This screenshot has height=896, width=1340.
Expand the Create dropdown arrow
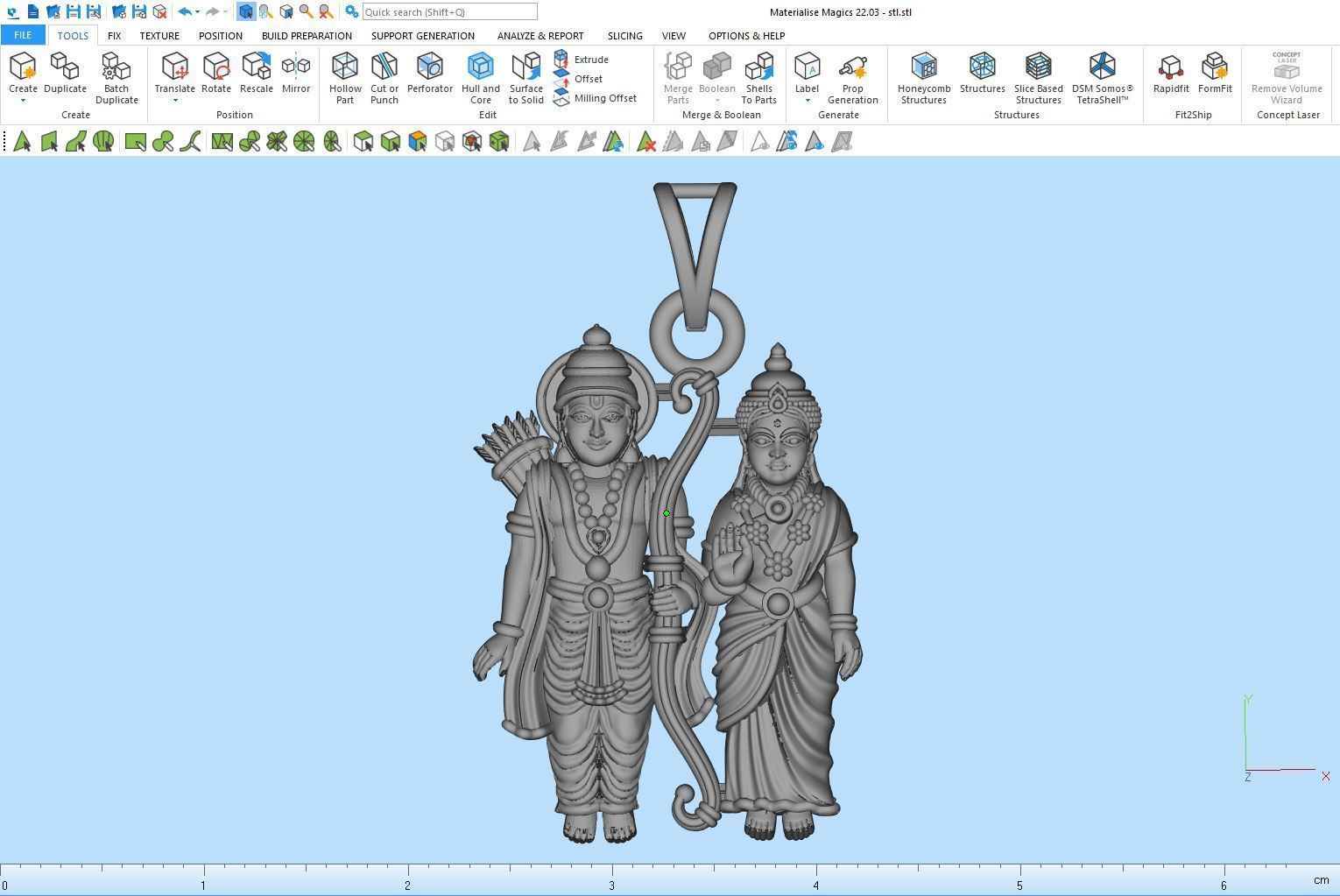point(23,101)
